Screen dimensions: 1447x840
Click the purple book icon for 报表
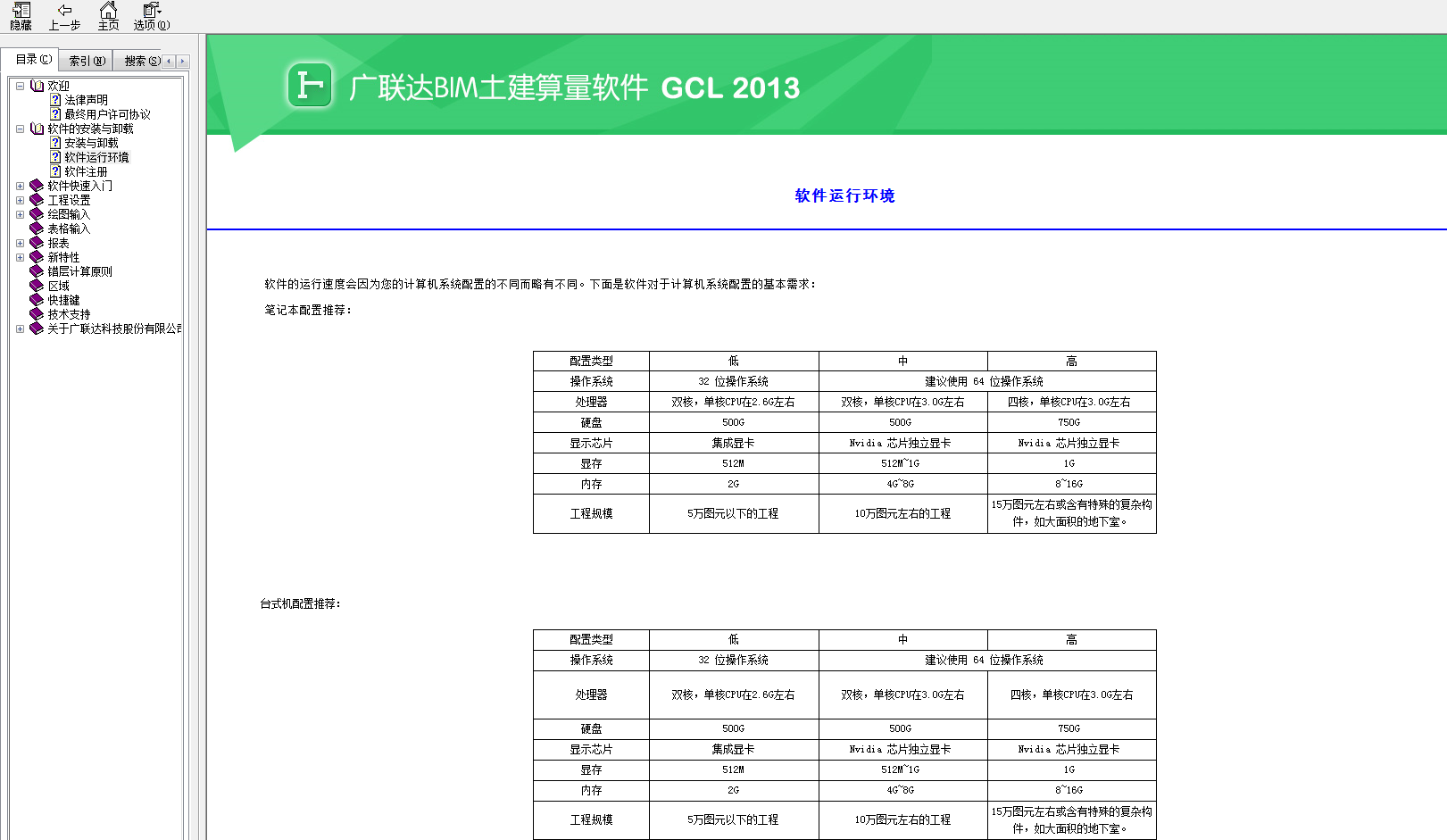[37, 243]
